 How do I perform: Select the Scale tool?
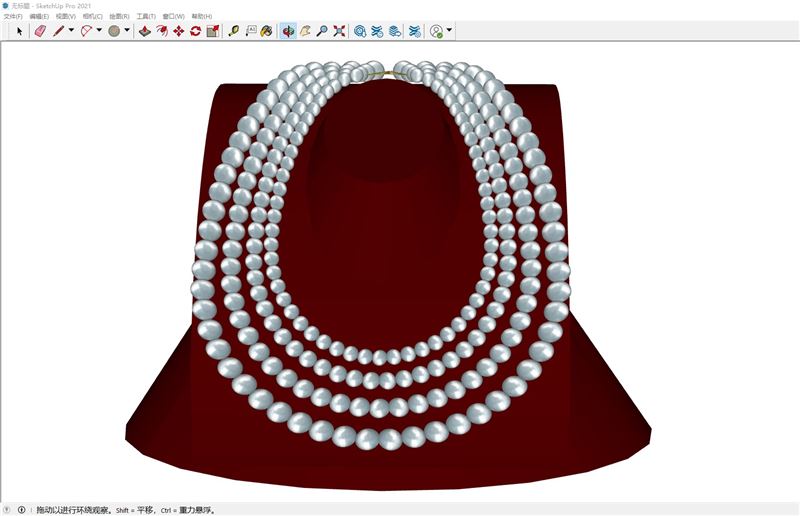(213, 31)
